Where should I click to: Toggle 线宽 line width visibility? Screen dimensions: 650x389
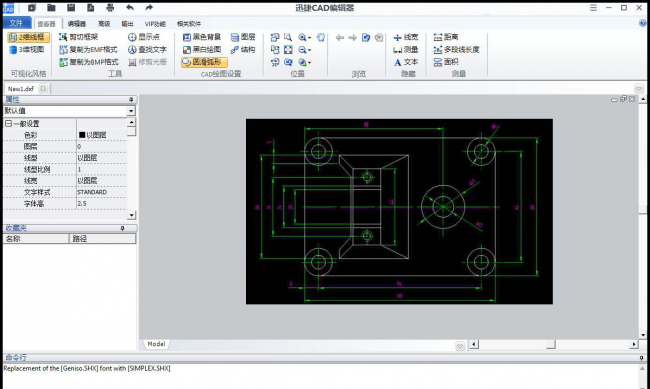pyautogui.click(x=406, y=37)
